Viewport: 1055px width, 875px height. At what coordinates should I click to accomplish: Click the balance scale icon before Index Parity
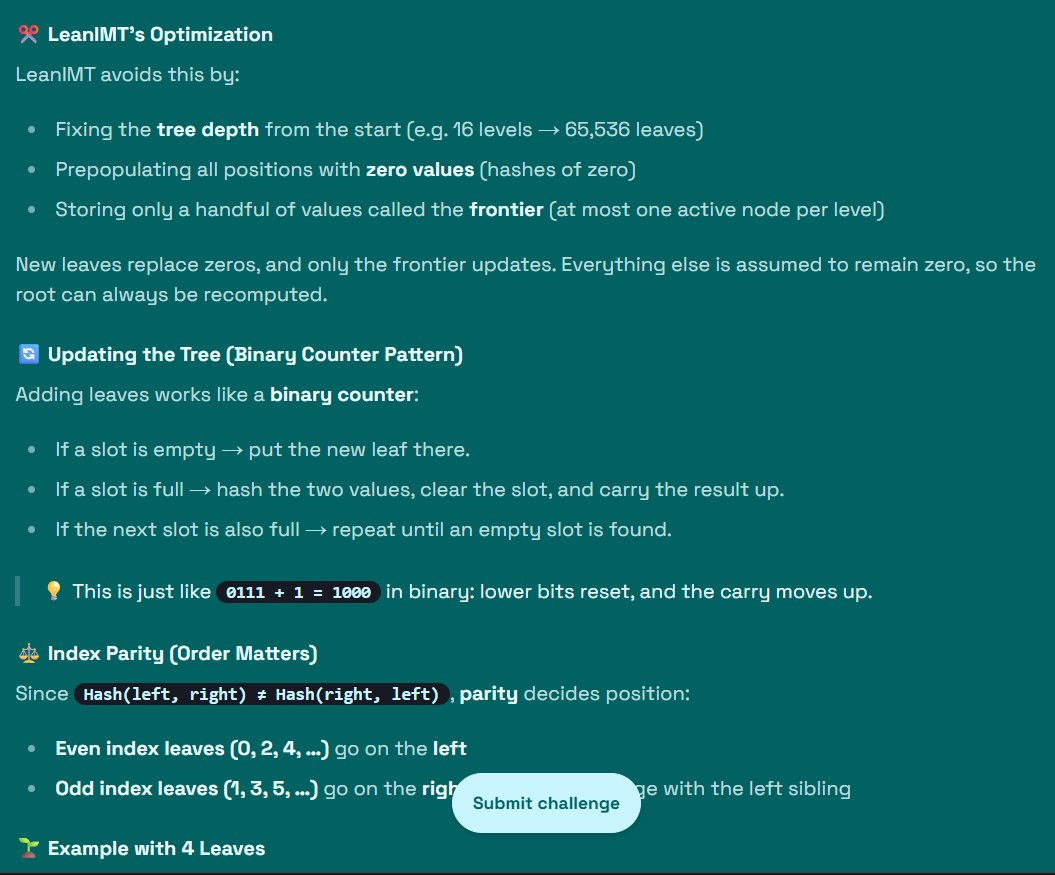pos(27,652)
